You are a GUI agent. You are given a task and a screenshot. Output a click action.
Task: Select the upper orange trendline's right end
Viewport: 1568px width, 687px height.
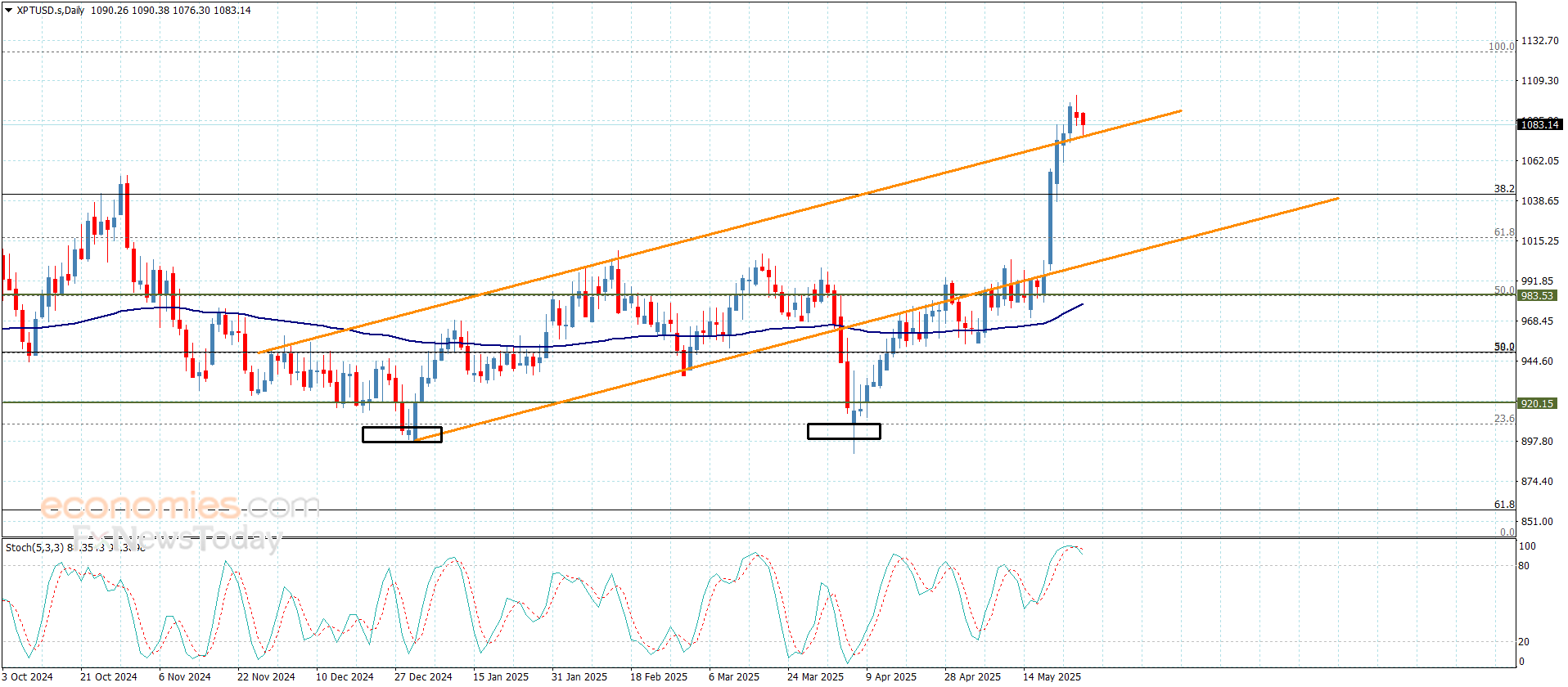point(1180,110)
